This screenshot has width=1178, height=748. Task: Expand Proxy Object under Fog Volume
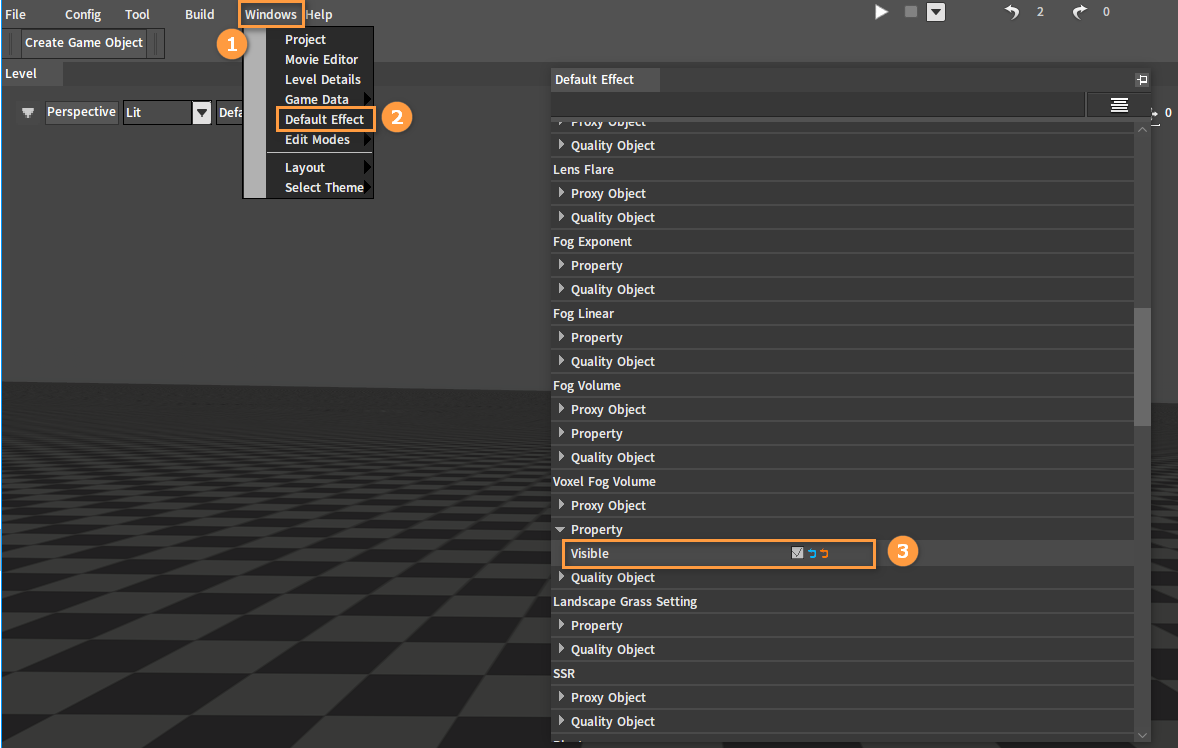tap(560, 409)
